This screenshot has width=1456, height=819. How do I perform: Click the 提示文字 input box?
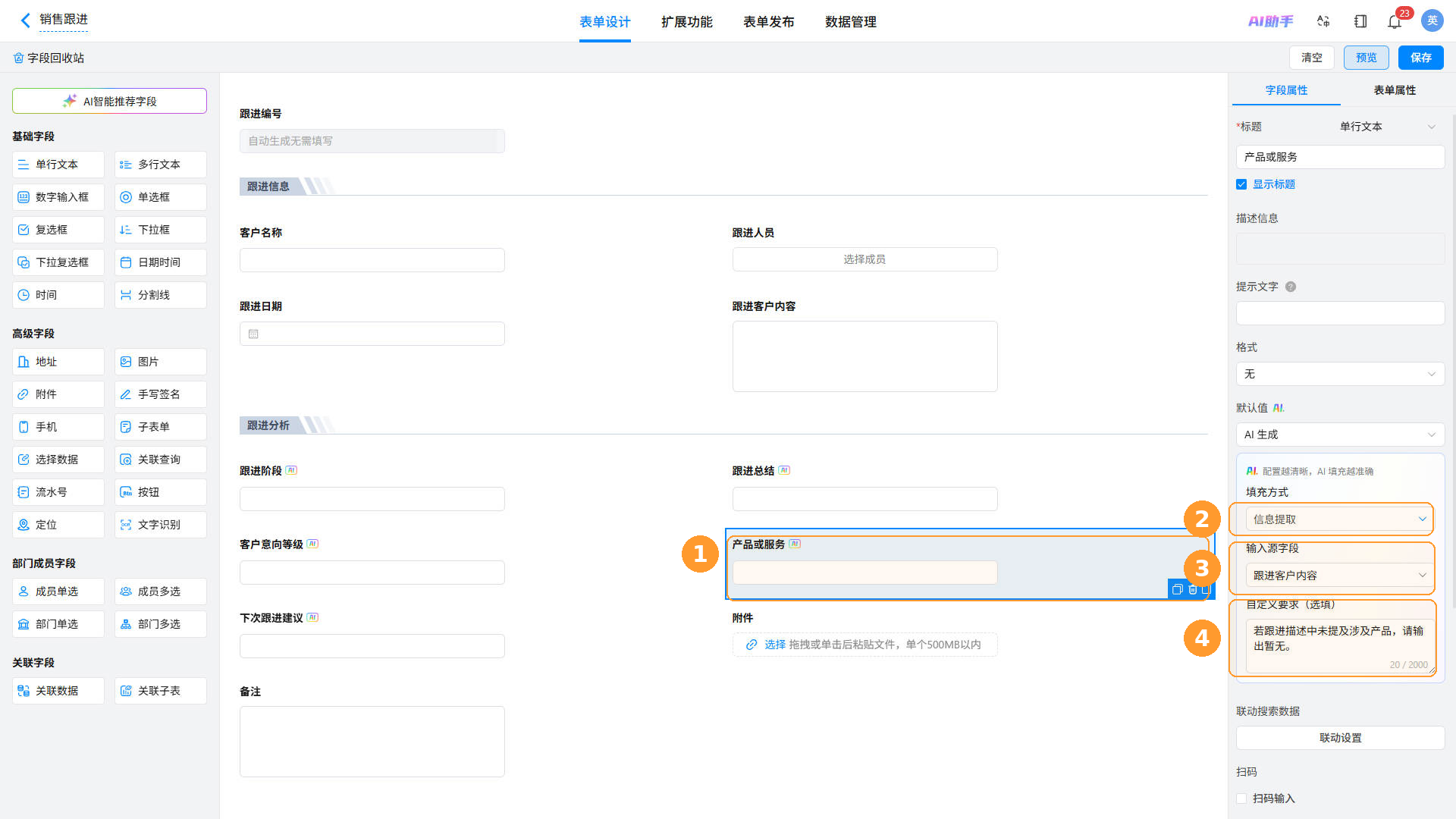1340,313
